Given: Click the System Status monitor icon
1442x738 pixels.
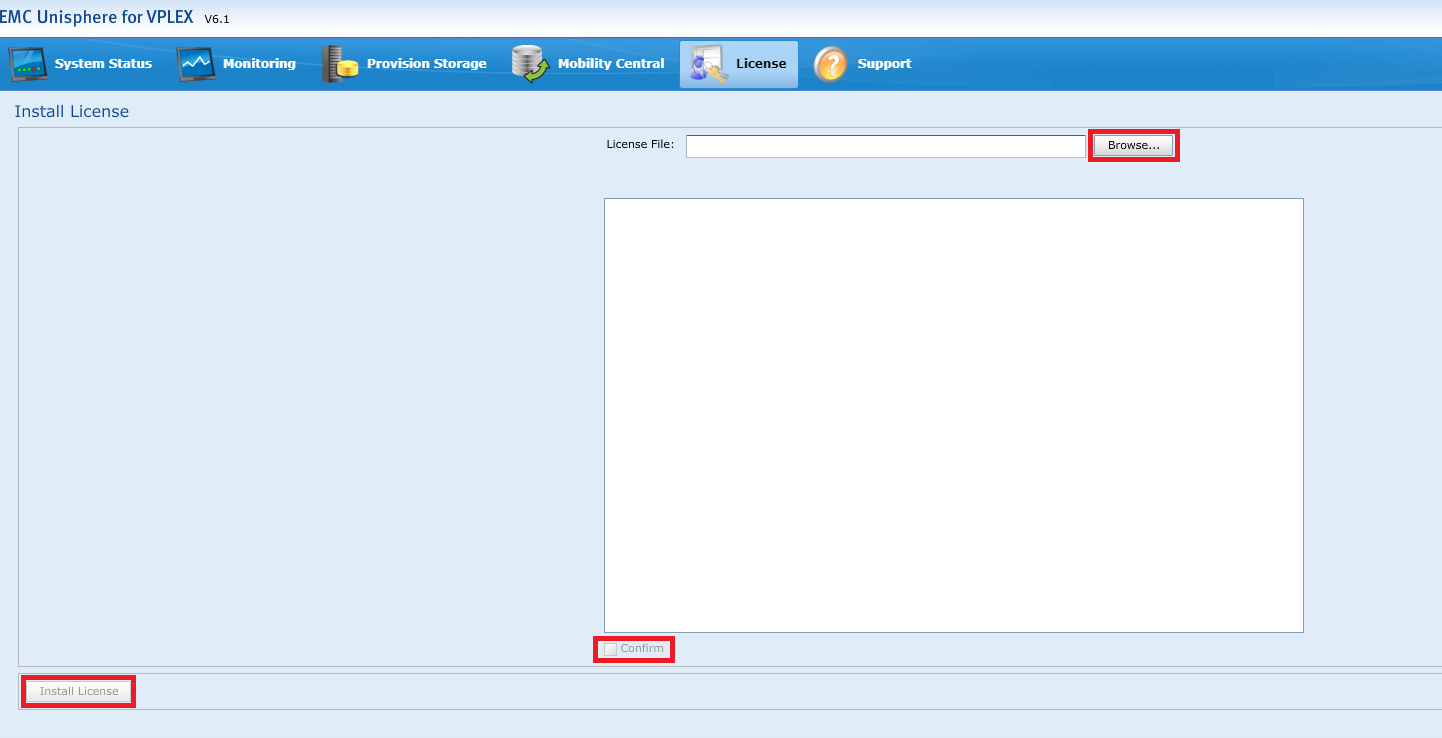Looking at the screenshot, I should pyautogui.click(x=27, y=63).
